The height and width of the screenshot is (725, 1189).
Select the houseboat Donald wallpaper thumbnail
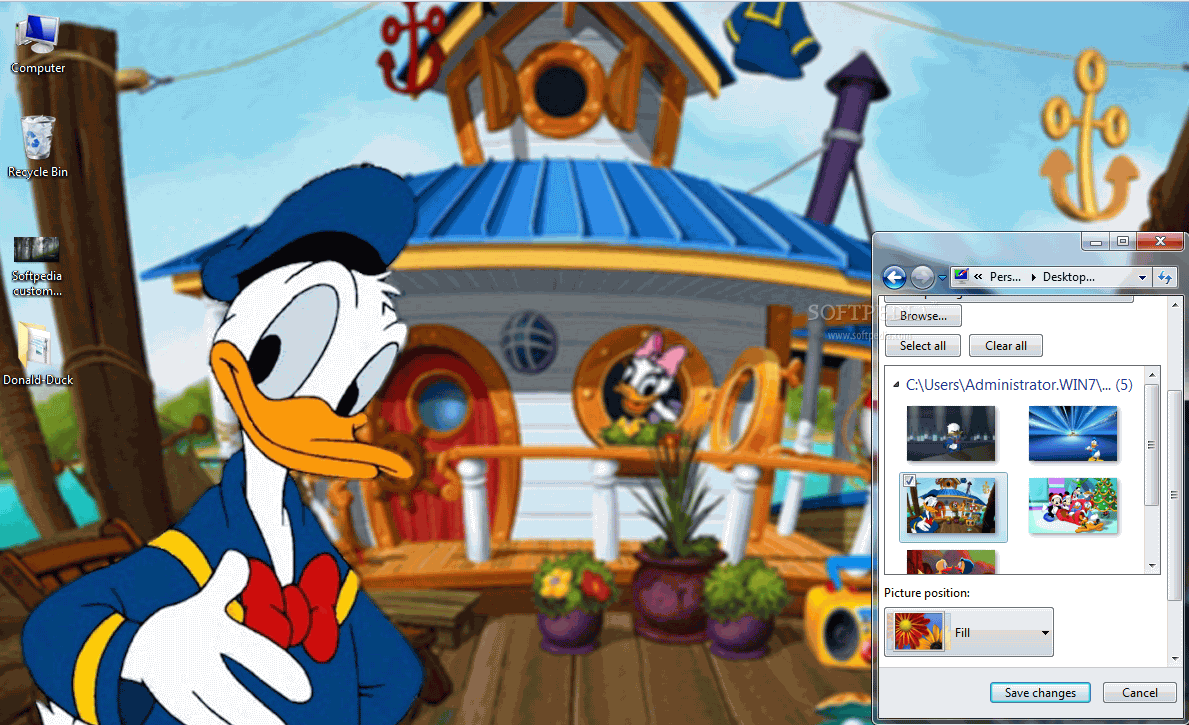pos(952,507)
